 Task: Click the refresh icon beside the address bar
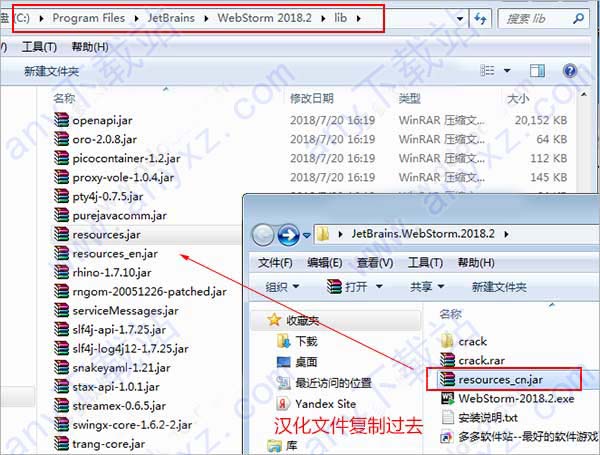(x=480, y=18)
